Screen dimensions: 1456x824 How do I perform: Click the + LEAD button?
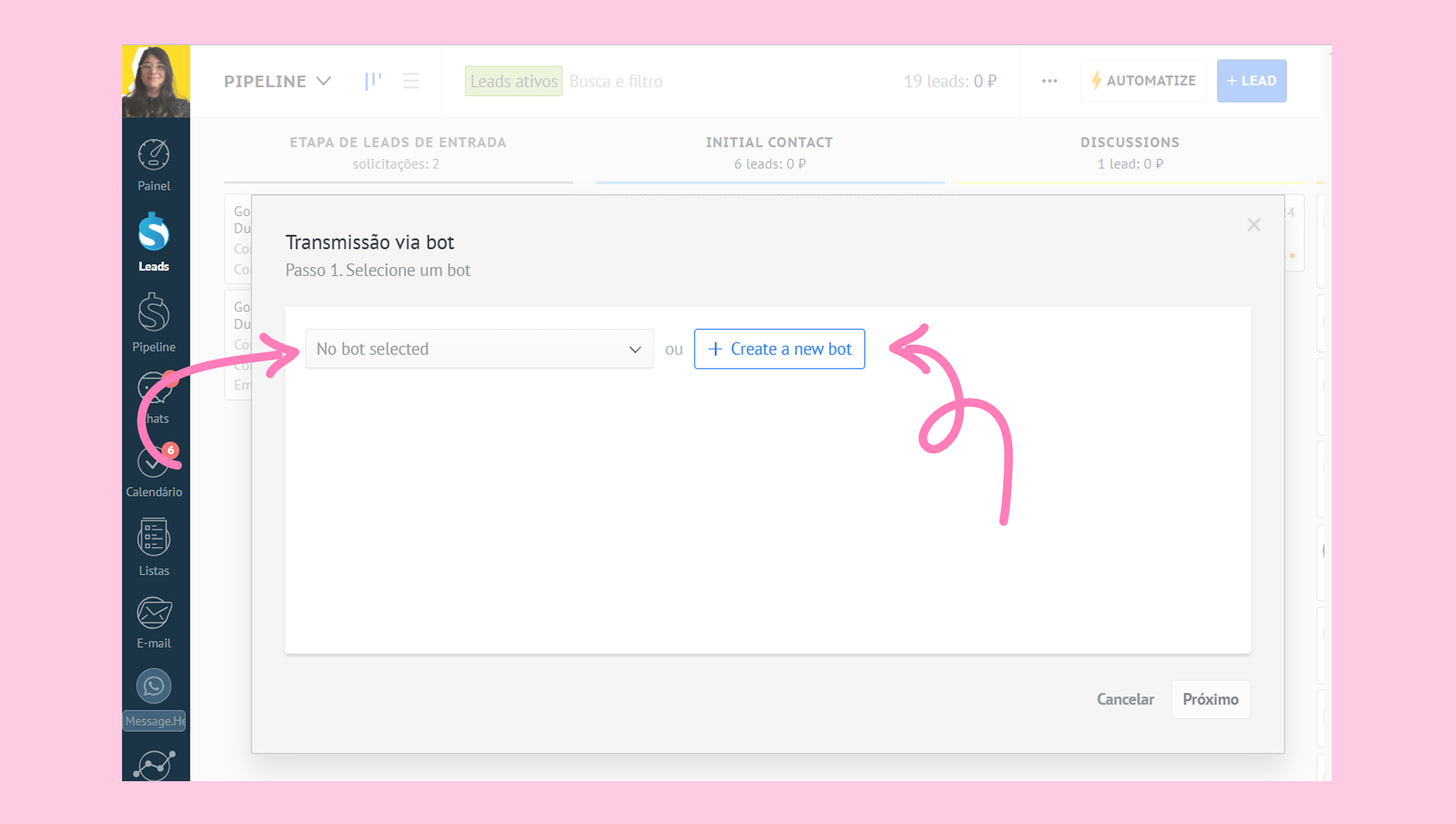(x=1252, y=81)
